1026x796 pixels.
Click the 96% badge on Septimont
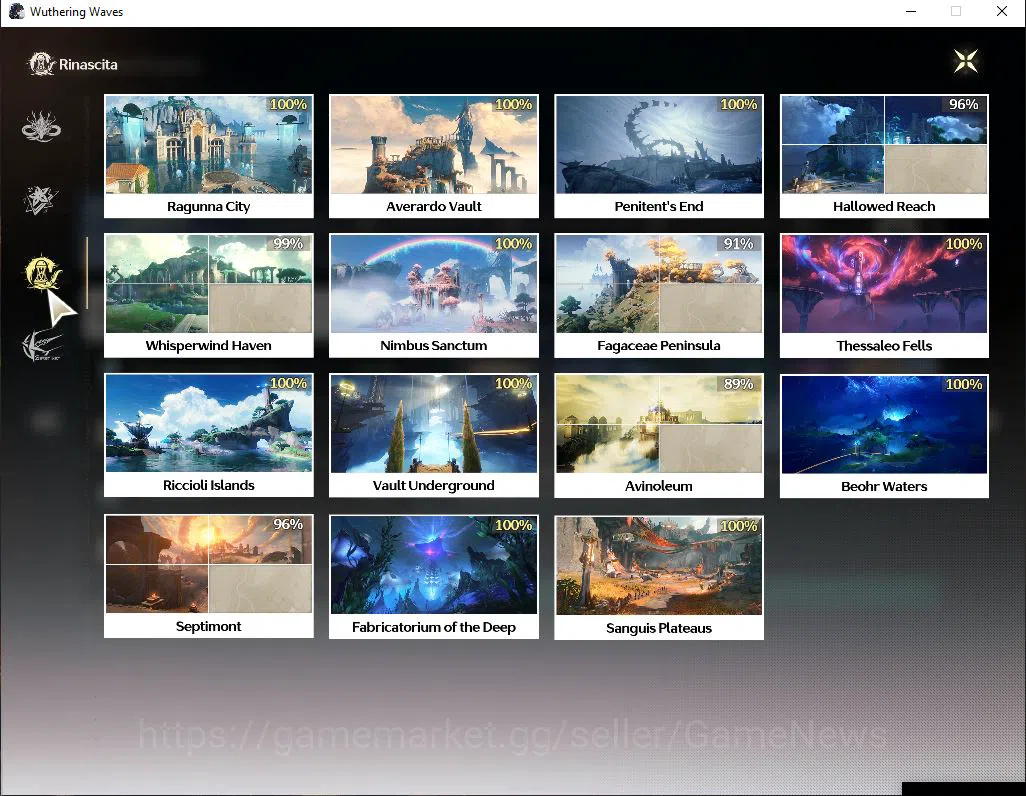click(288, 524)
